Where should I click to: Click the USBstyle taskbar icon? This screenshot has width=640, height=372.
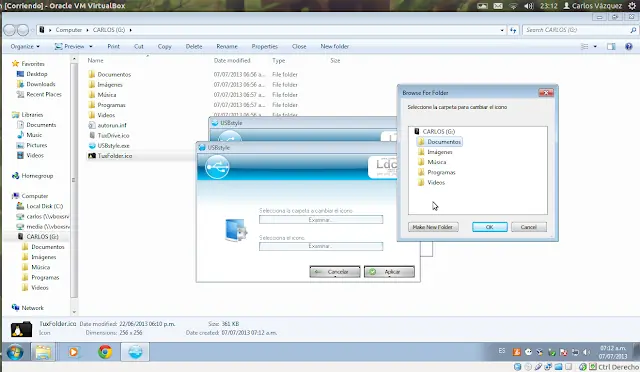click(135, 352)
